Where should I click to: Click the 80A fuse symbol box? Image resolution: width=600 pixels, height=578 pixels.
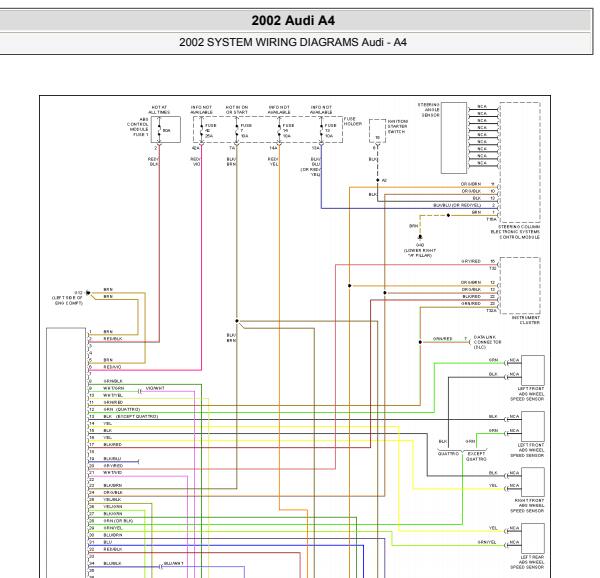(x=166, y=130)
